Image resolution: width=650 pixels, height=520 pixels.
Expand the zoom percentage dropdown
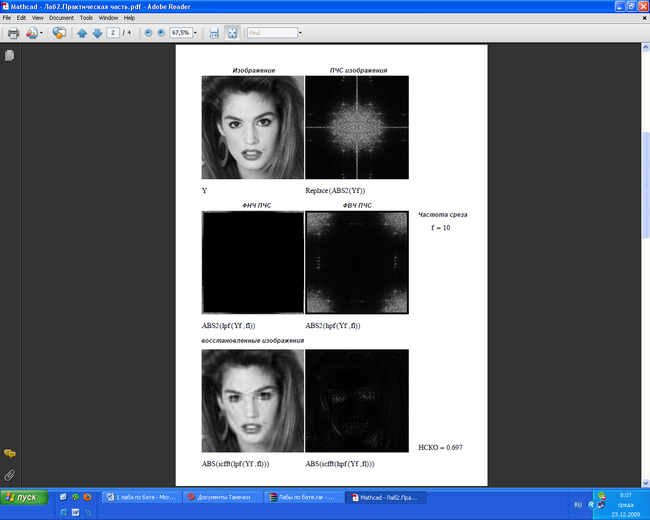click(197, 33)
